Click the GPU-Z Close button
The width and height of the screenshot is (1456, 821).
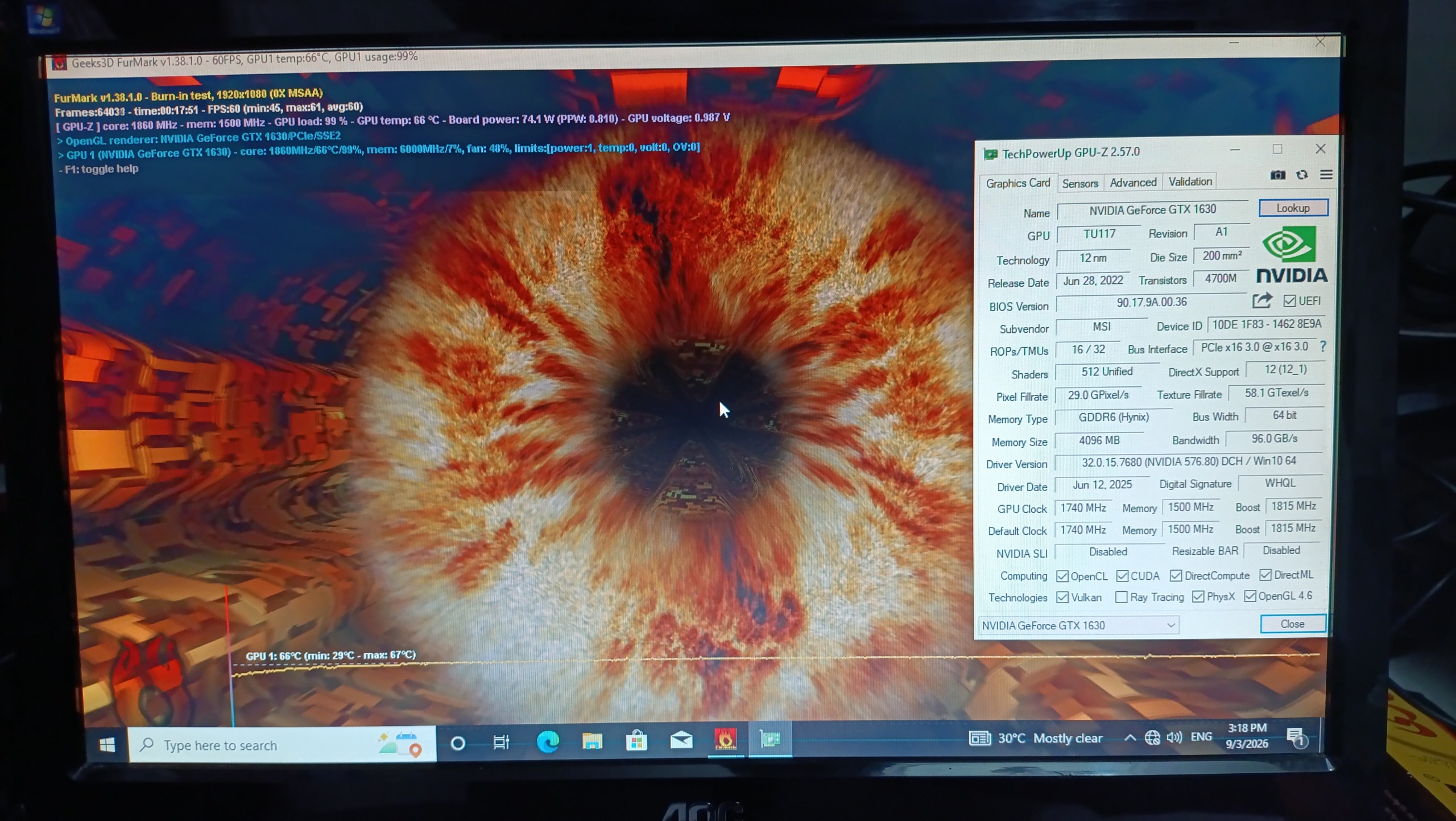[x=1292, y=624]
